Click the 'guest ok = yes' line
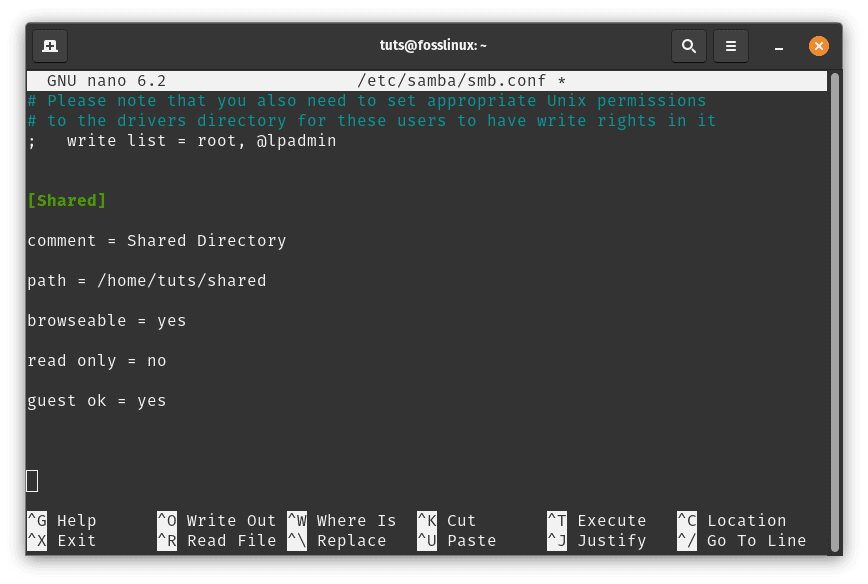Screen dimensions: 868x584 coord(97,401)
